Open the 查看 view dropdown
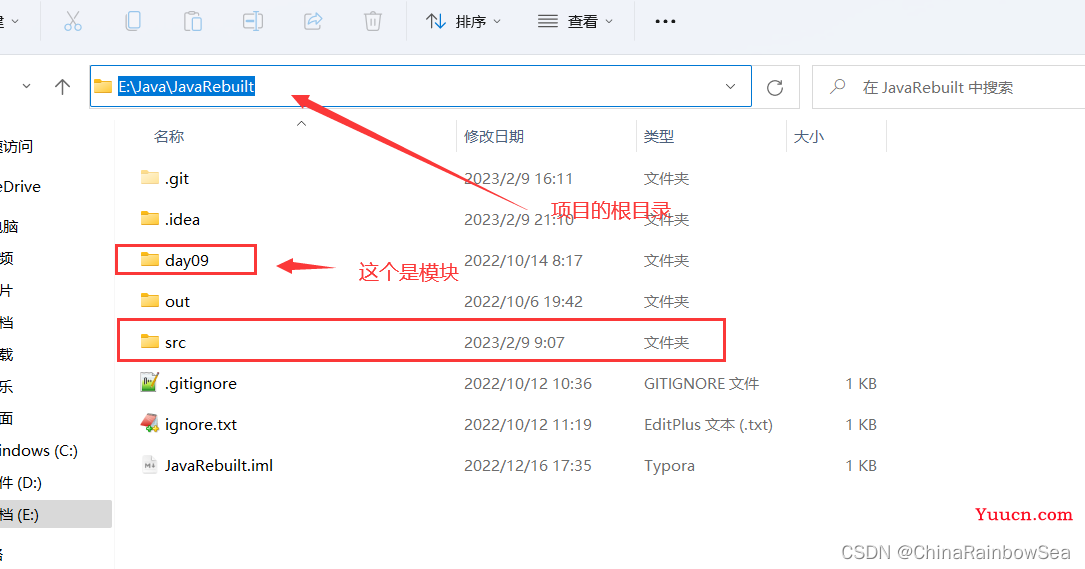1085x569 pixels. (576, 21)
